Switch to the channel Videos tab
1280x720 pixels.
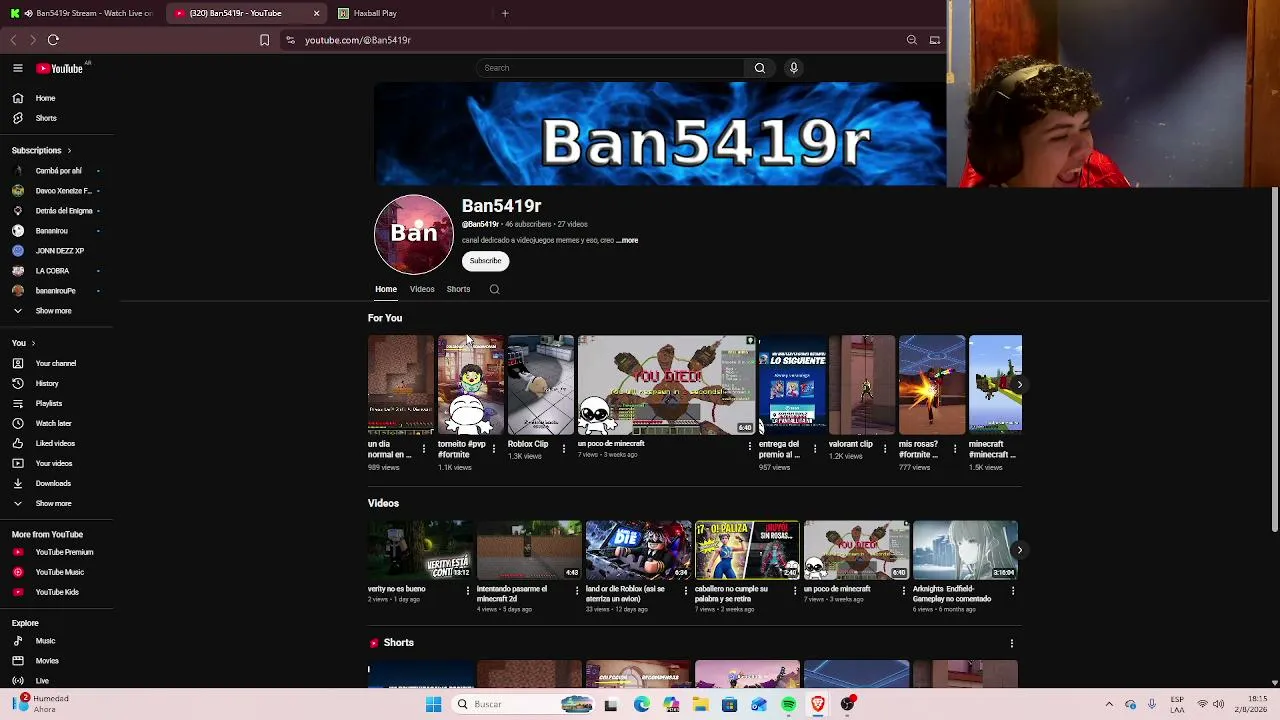(422, 289)
